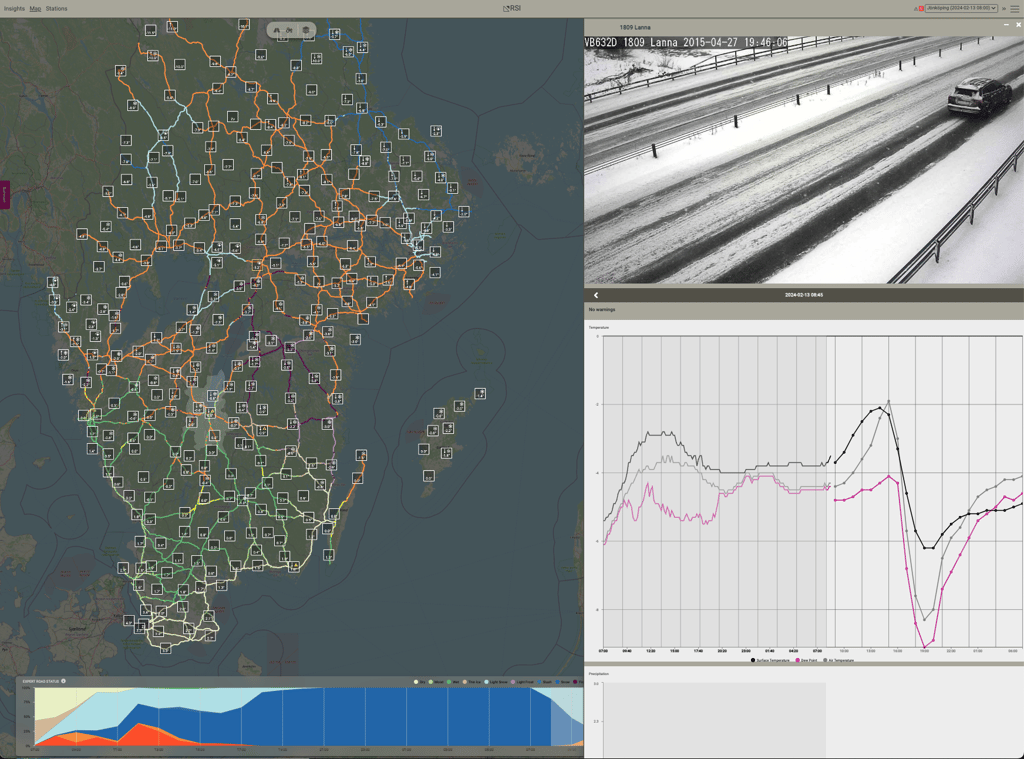Screen dimensions: 1024x759
Task: Click the double-chevron expand arrow in header
Action: (1004, 8)
